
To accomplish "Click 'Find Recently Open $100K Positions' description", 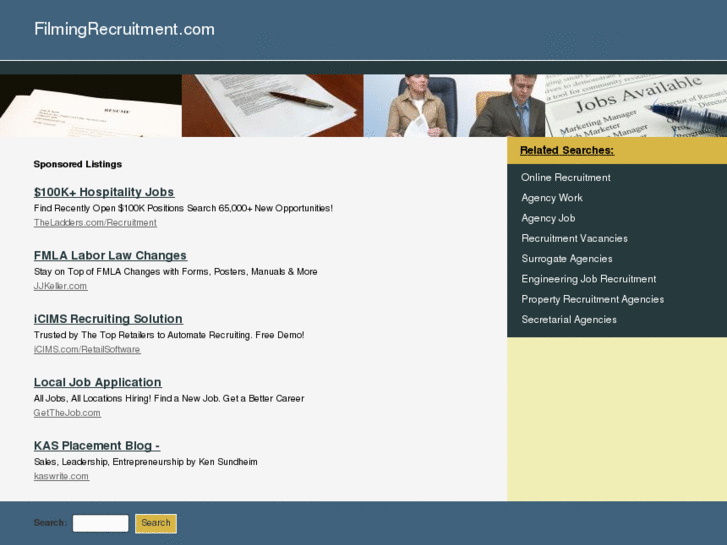I will [183, 208].
